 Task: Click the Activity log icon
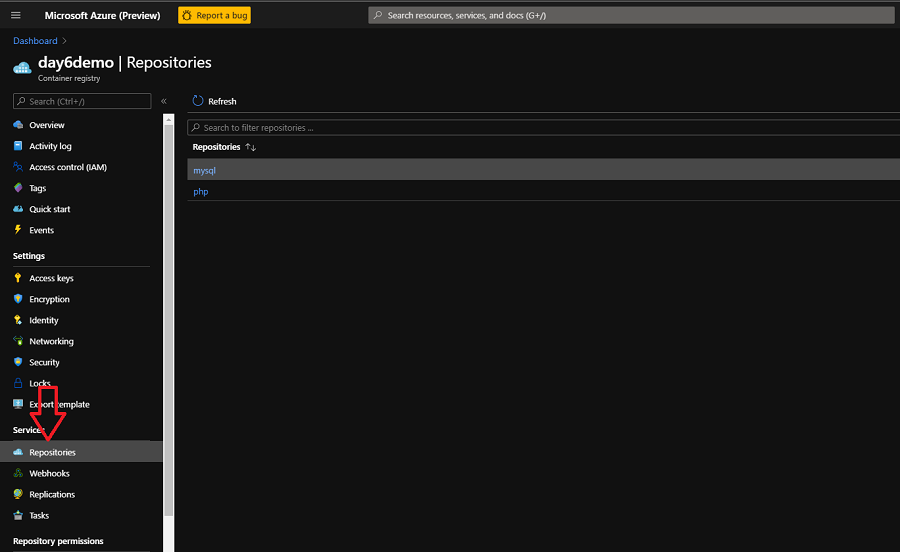pos(18,146)
